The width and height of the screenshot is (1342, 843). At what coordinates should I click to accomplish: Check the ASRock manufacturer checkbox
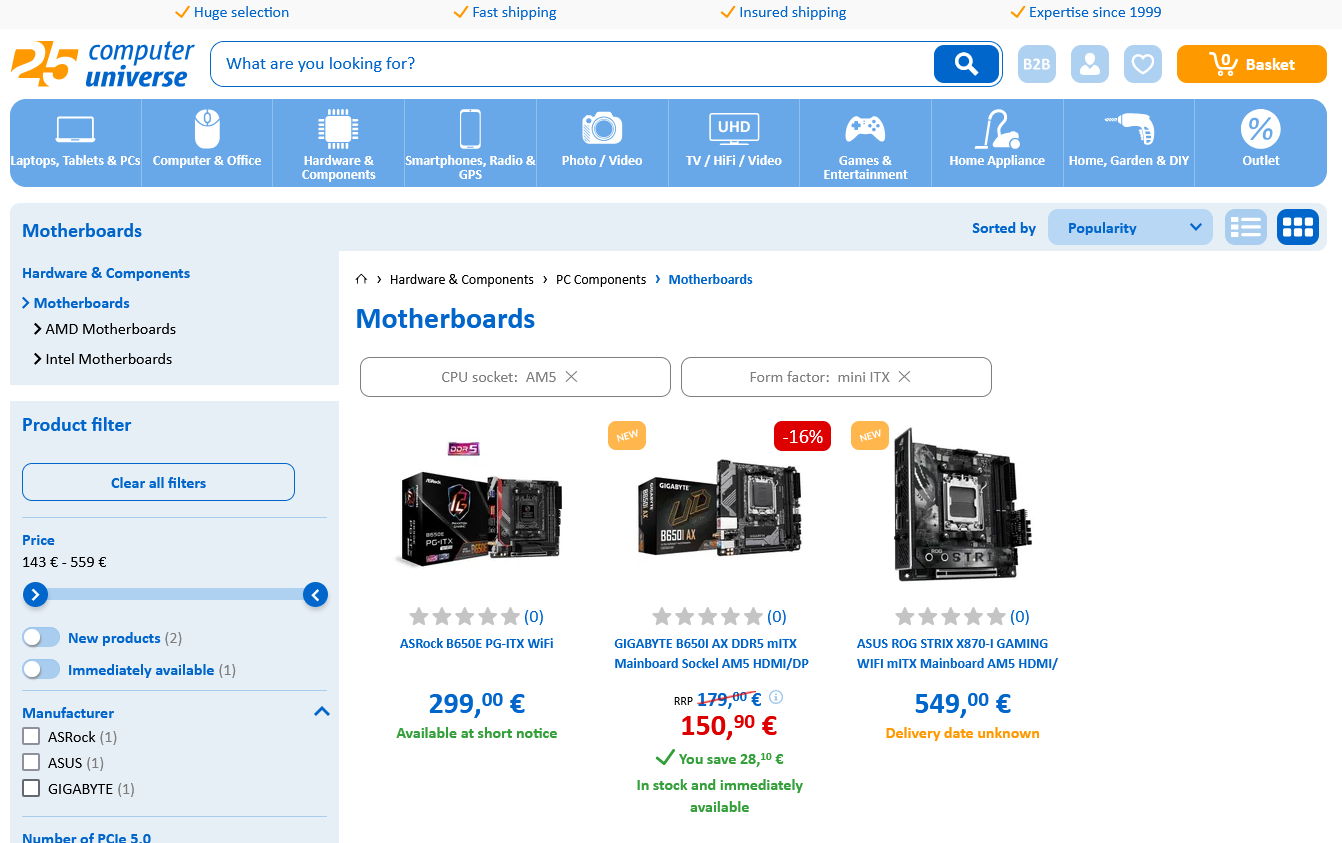[31, 737]
